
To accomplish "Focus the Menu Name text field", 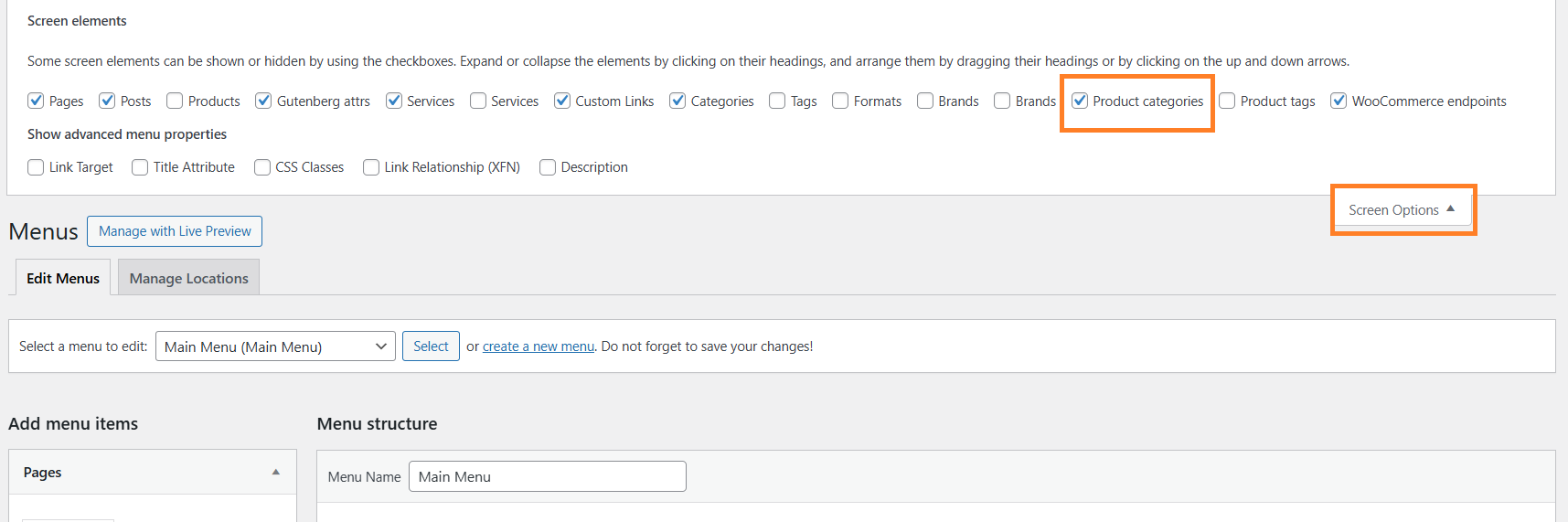I will (x=547, y=476).
